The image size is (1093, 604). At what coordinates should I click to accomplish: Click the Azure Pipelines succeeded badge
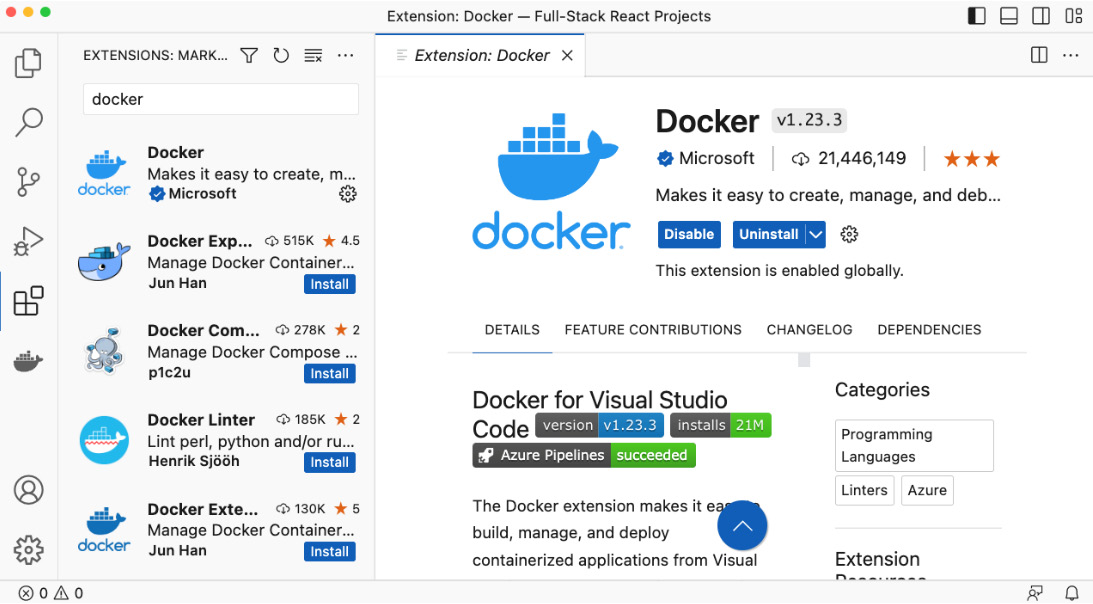pyautogui.click(x=584, y=455)
